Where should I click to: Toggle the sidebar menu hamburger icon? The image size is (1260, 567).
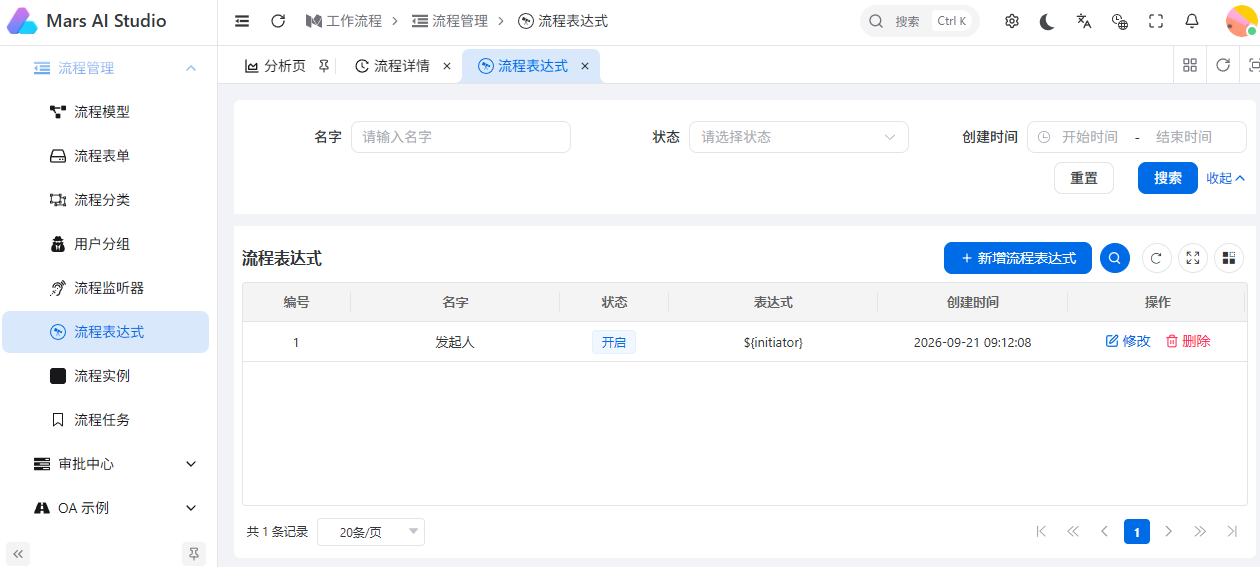tap(242, 21)
